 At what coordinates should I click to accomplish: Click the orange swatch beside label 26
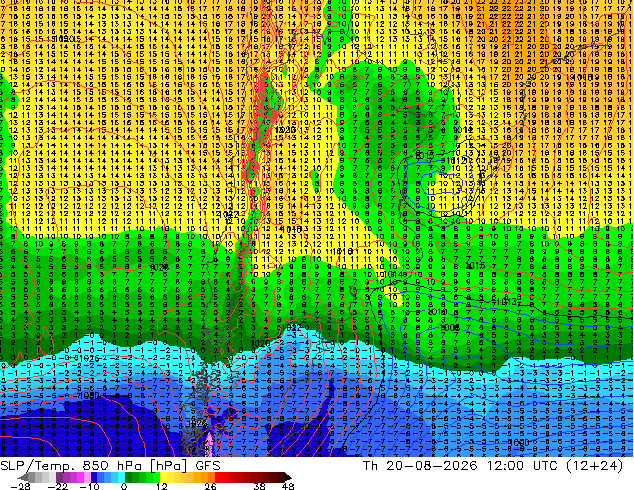(211, 477)
